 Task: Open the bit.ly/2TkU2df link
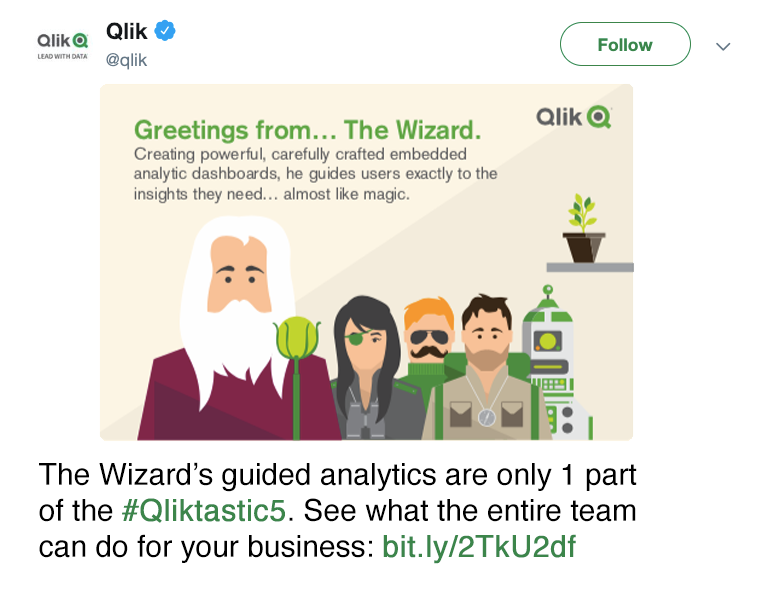click(x=479, y=547)
